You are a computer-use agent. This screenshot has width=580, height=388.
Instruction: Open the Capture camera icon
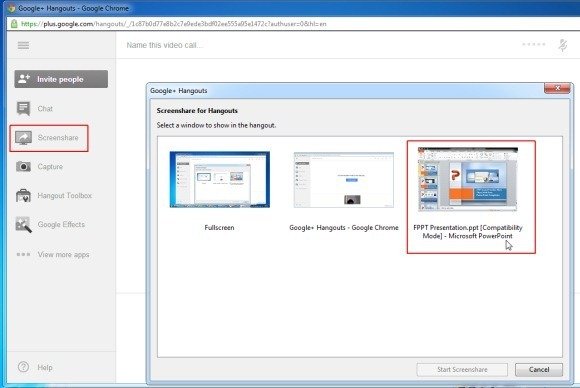pos(23,166)
